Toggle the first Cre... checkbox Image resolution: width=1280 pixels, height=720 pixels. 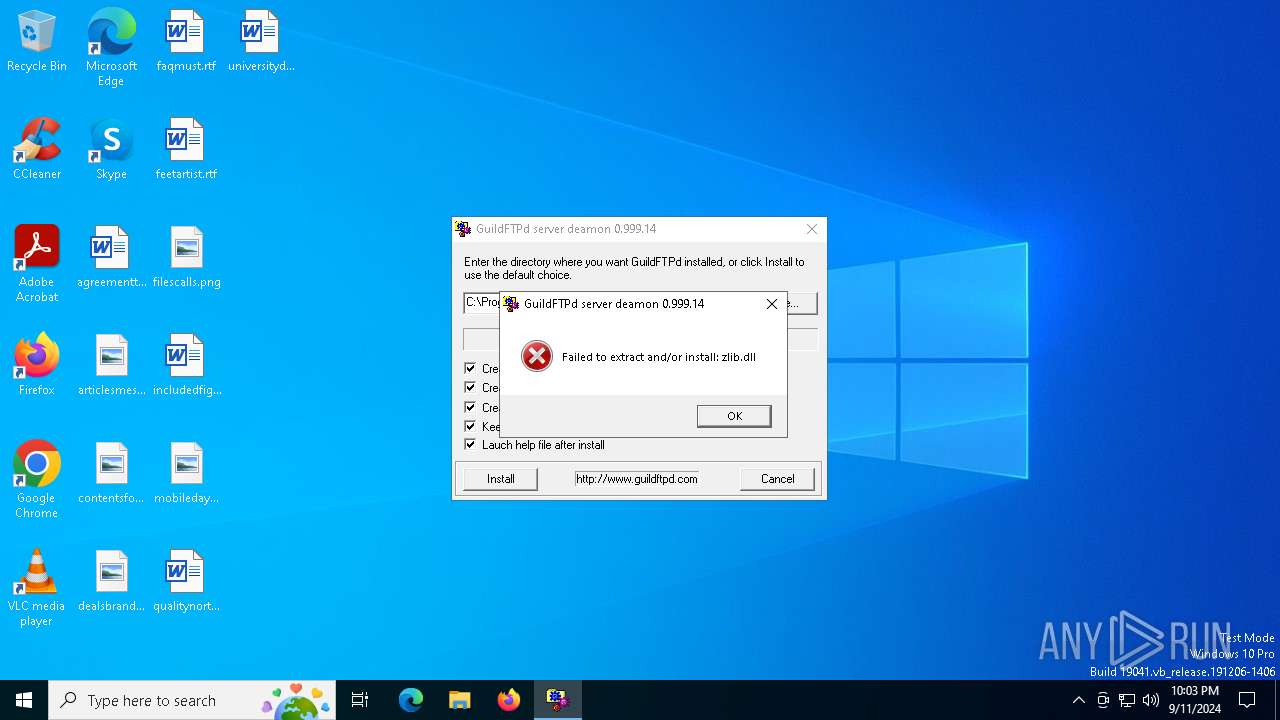click(470, 368)
